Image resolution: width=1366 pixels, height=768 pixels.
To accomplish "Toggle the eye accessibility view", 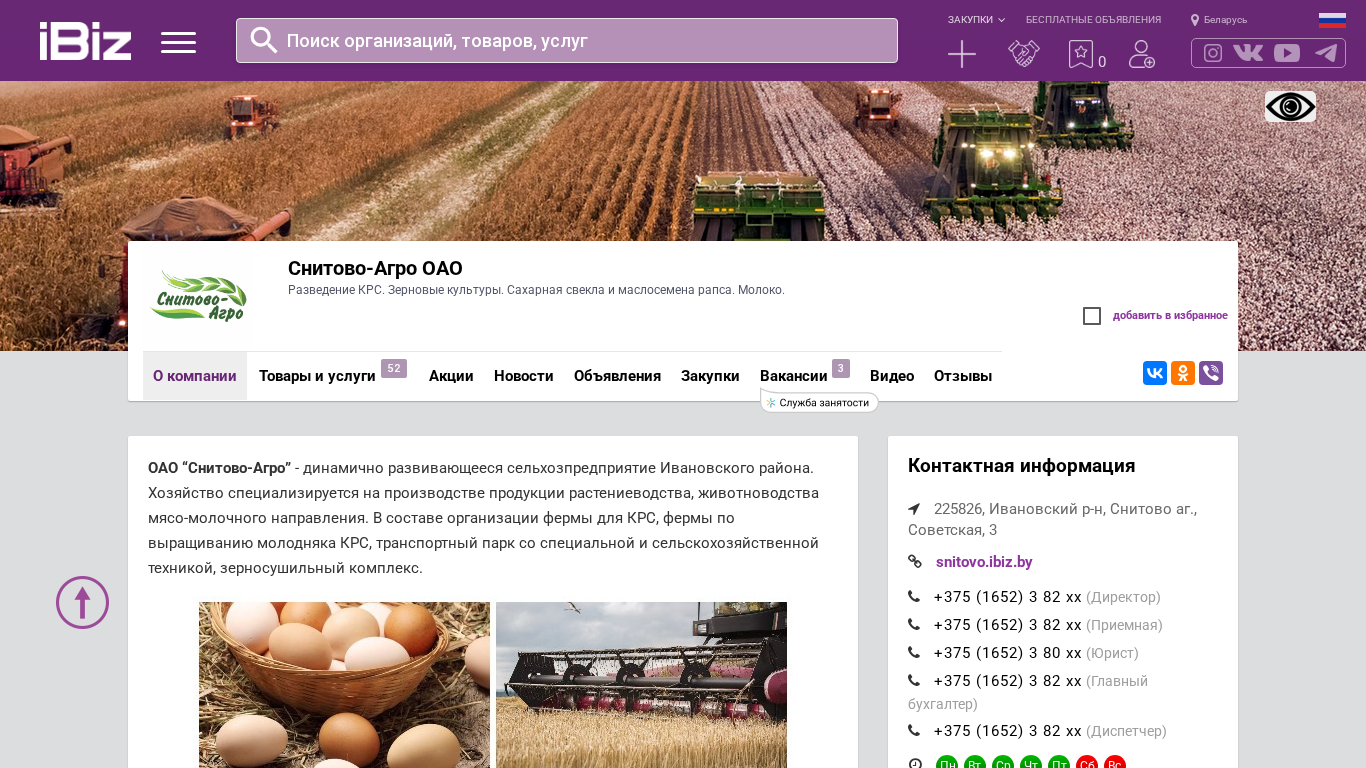I will (x=1290, y=106).
